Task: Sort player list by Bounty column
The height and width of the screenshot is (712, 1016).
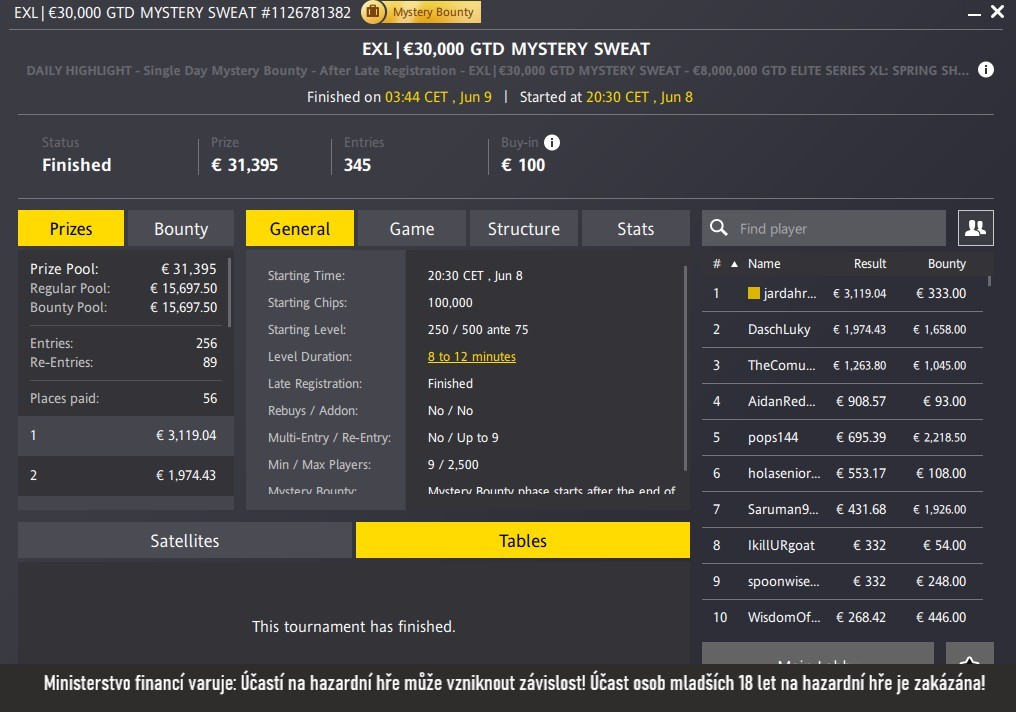Action: pos(946,264)
